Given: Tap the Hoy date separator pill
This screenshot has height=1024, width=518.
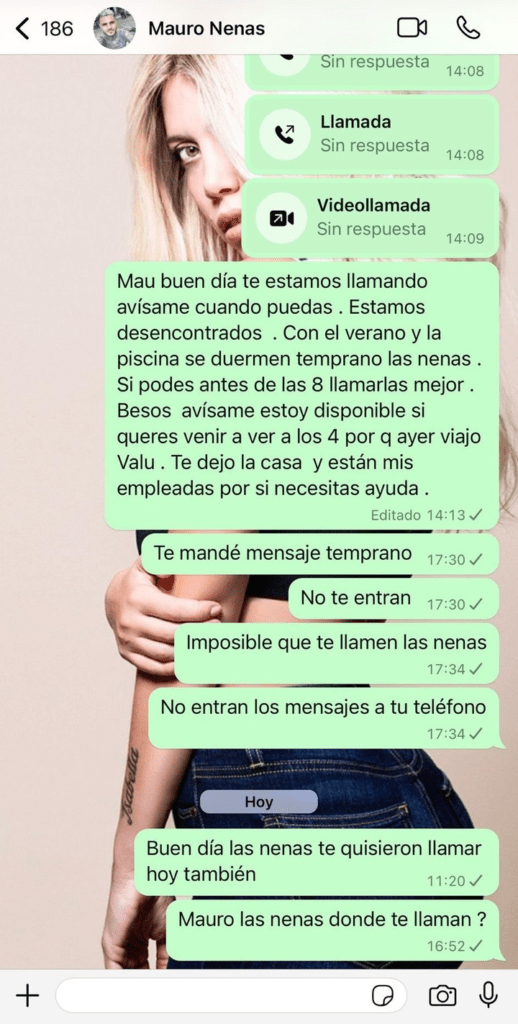Looking at the screenshot, I should coord(259,801).
